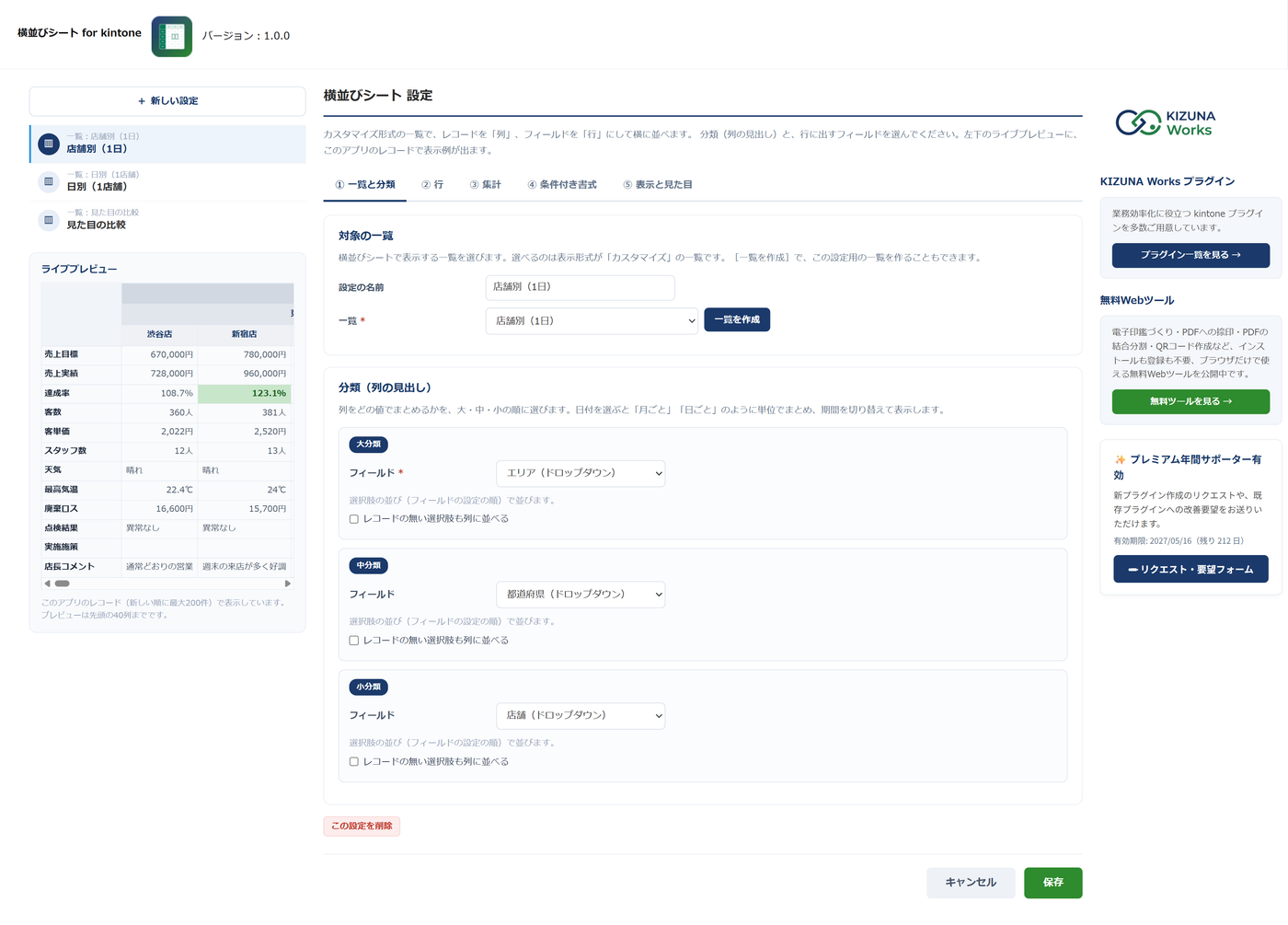Screen dimensions: 1288x925
Task: Open the 一覧 dropdown showing 店舗別（1日）
Action: pos(592,320)
